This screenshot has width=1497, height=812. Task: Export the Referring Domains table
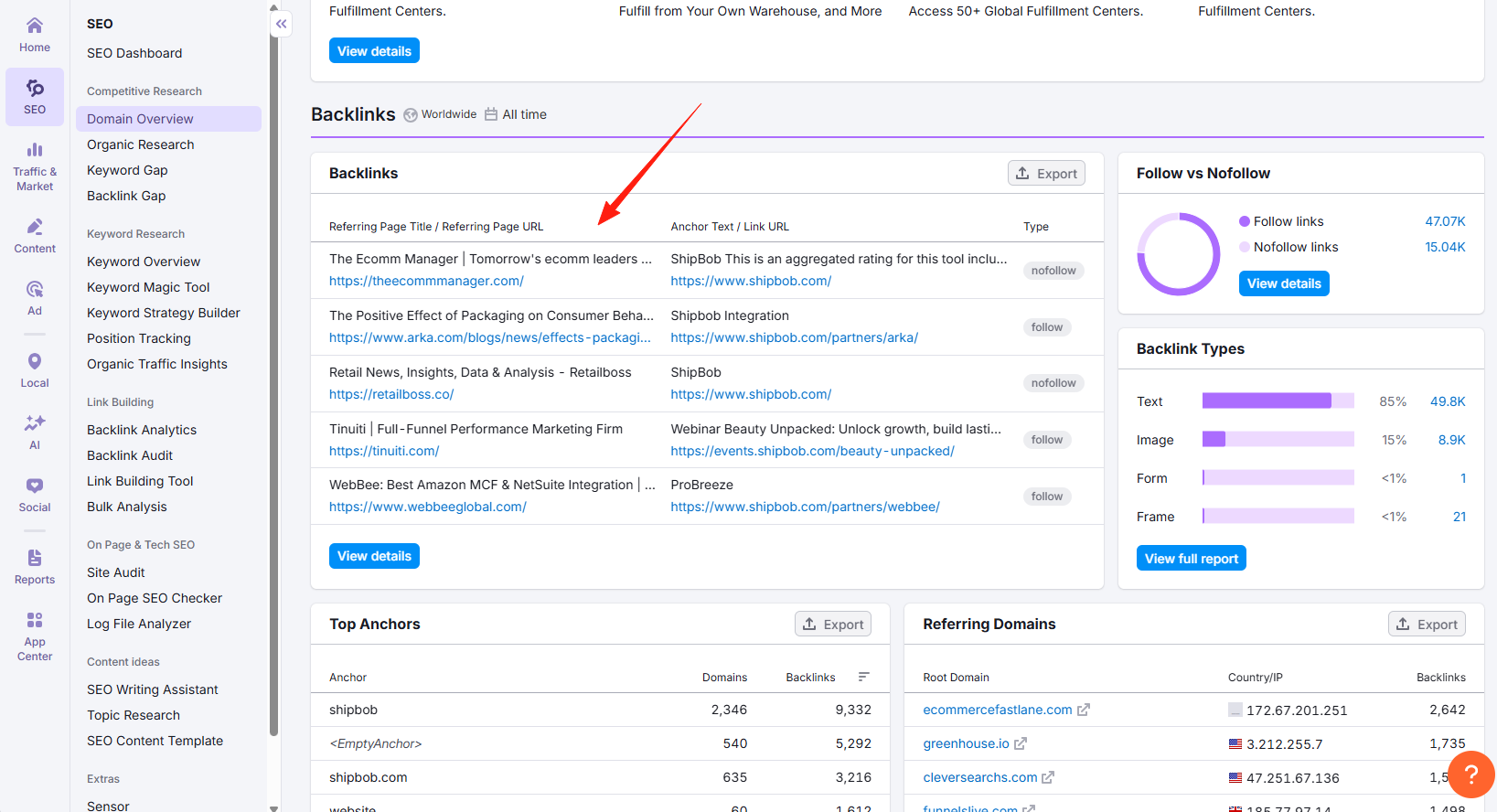(x=1427, y=625)
